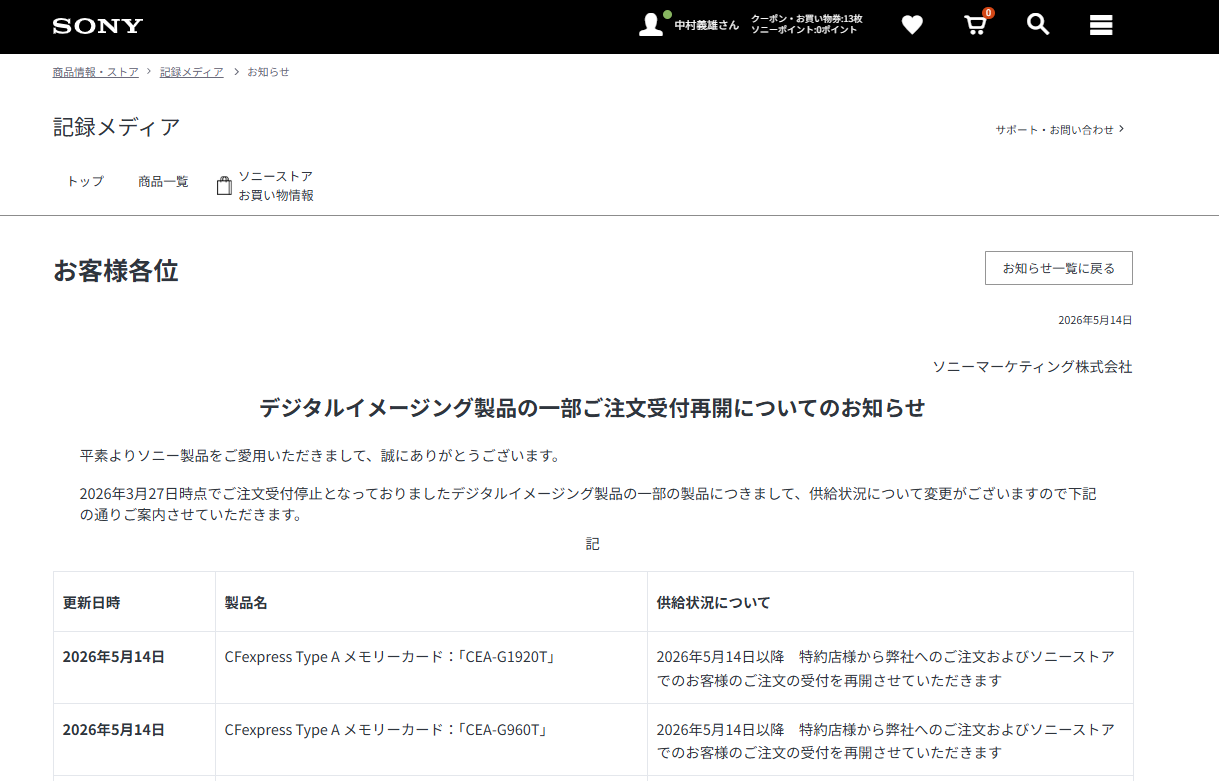Select the 商品一覧 tab
1219x781 pixels.
click(163, 182)
